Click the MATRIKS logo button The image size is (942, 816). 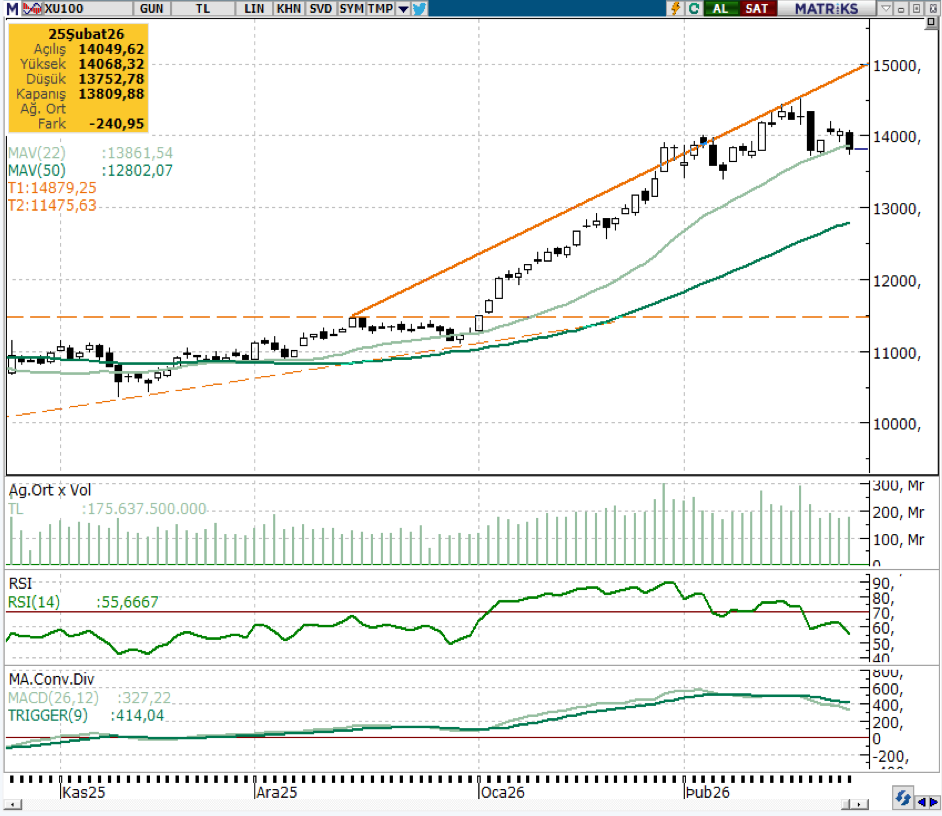coord(826,8)
